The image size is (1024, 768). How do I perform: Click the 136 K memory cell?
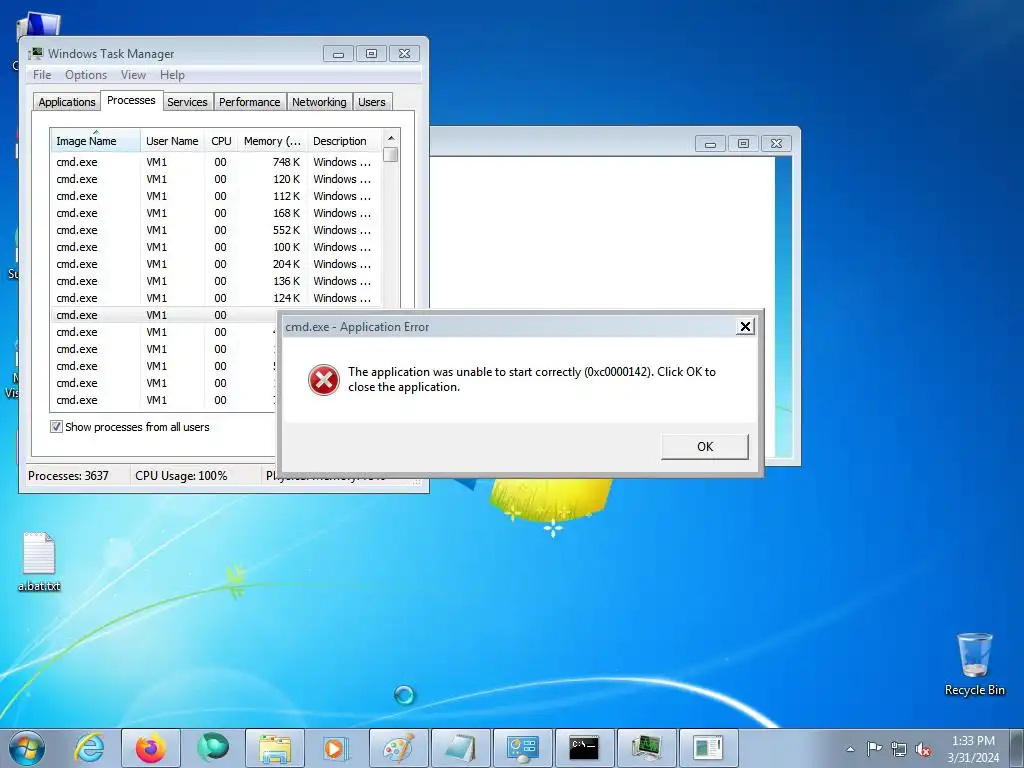[x=286, y=281]
